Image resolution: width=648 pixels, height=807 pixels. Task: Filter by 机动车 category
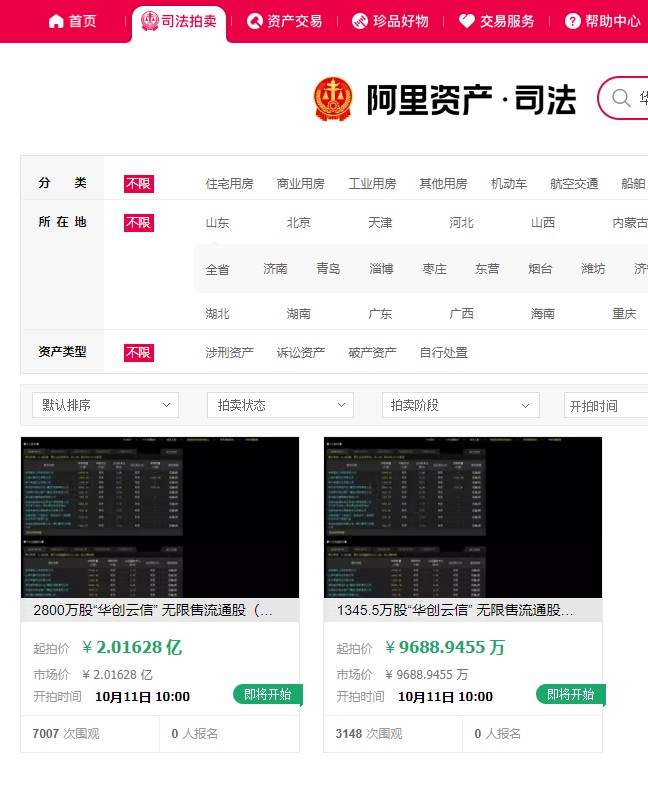click(x=509, y=184)
